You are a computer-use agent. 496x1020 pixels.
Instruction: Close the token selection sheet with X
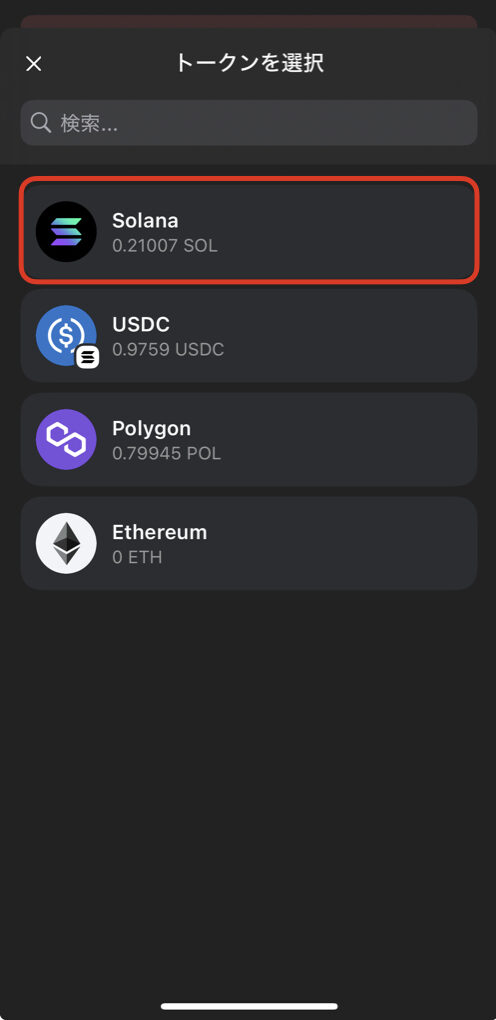[33, 64]
